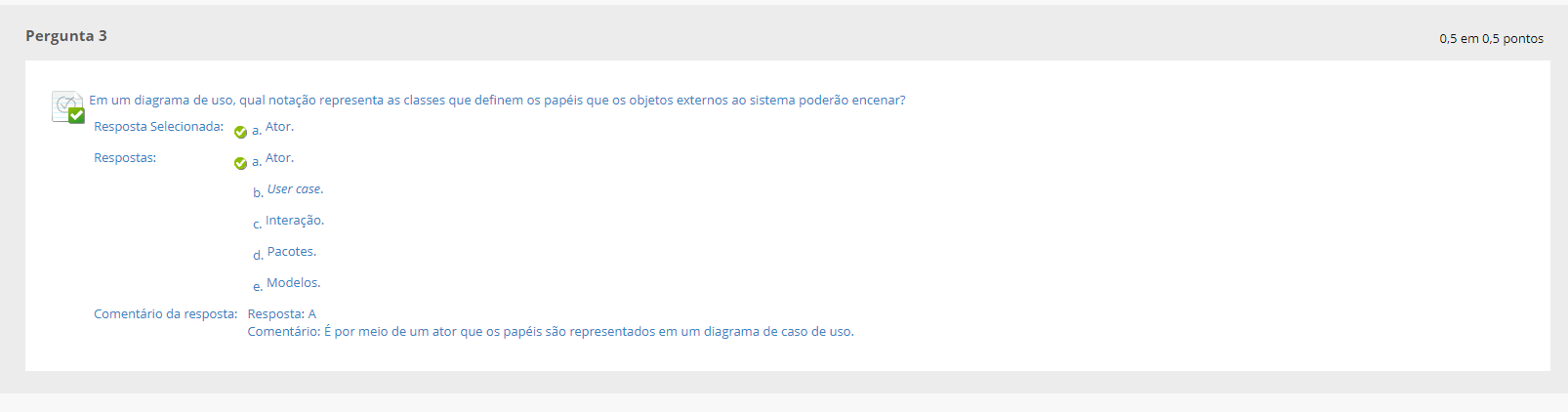
Task: Click the 'Comentário da resposta:' label
Action: pyautogui.click(x=166, y=314)
